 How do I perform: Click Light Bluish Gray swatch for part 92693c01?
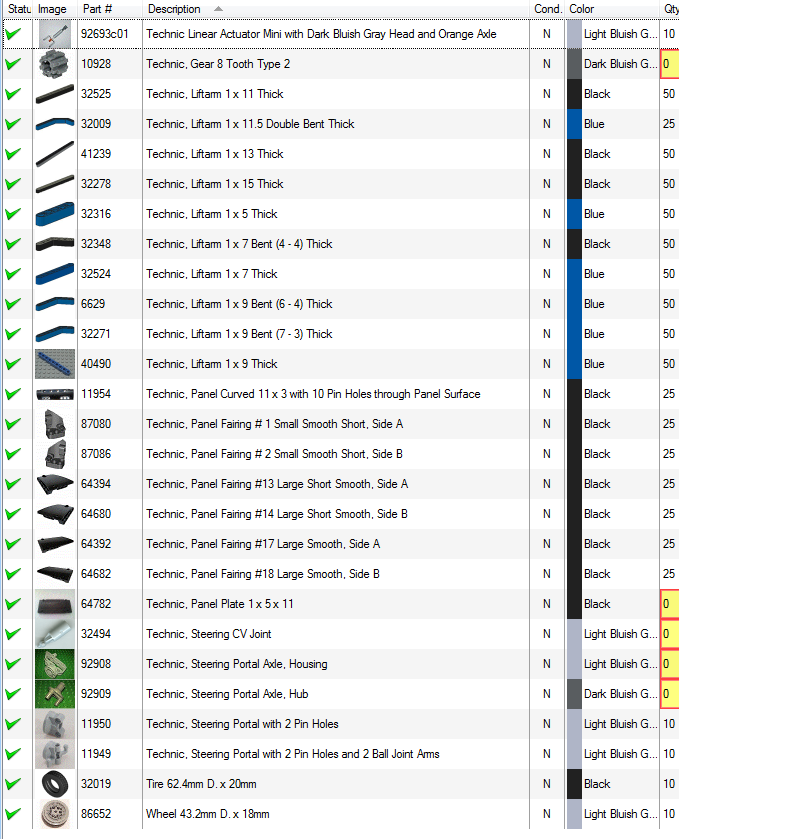coord(574,34)
